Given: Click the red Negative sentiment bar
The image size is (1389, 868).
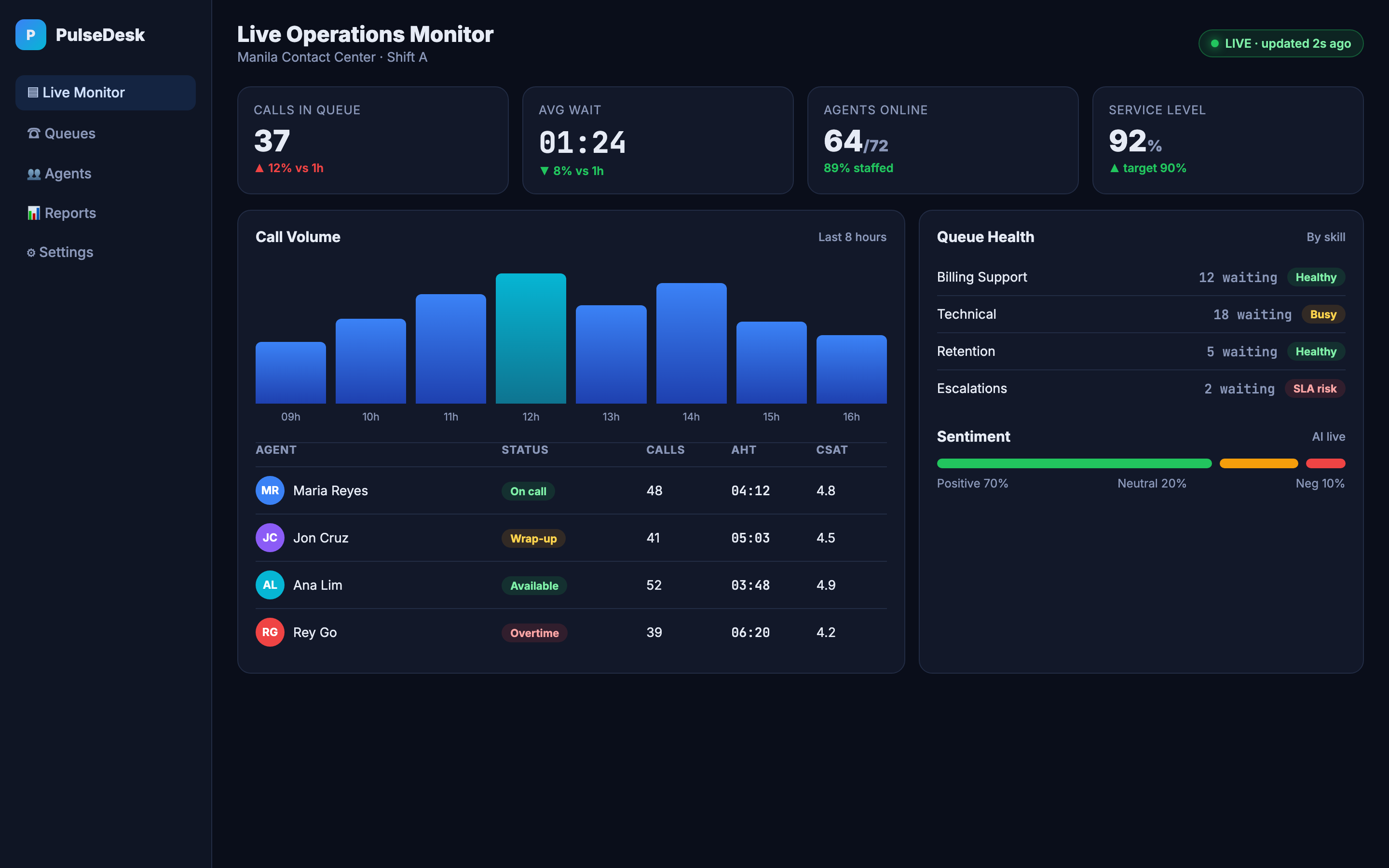Looking at the screenshot, I should point(1325,463).
